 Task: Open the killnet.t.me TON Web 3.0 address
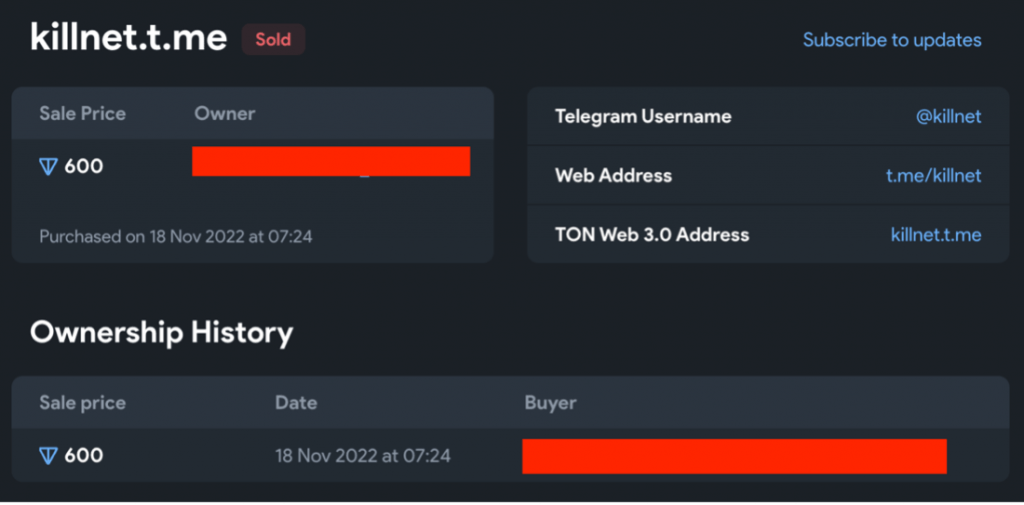pos(936,235)
